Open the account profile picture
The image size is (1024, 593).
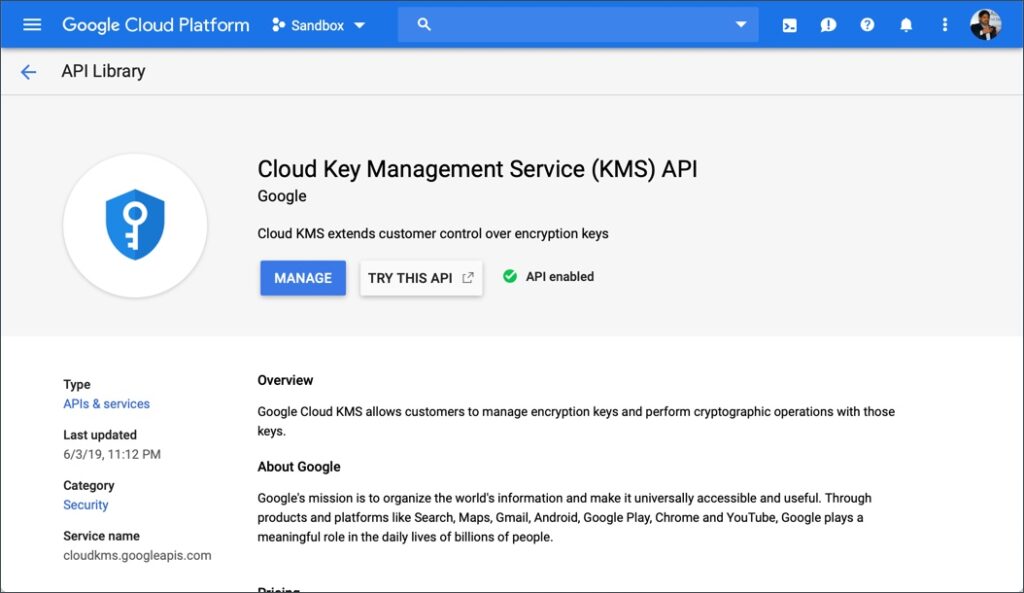click(x=986, y=24)
